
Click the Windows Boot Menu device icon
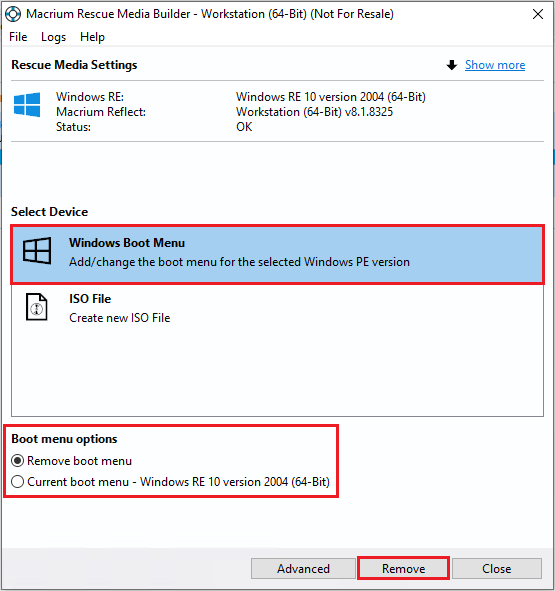[x=37, y=251]
